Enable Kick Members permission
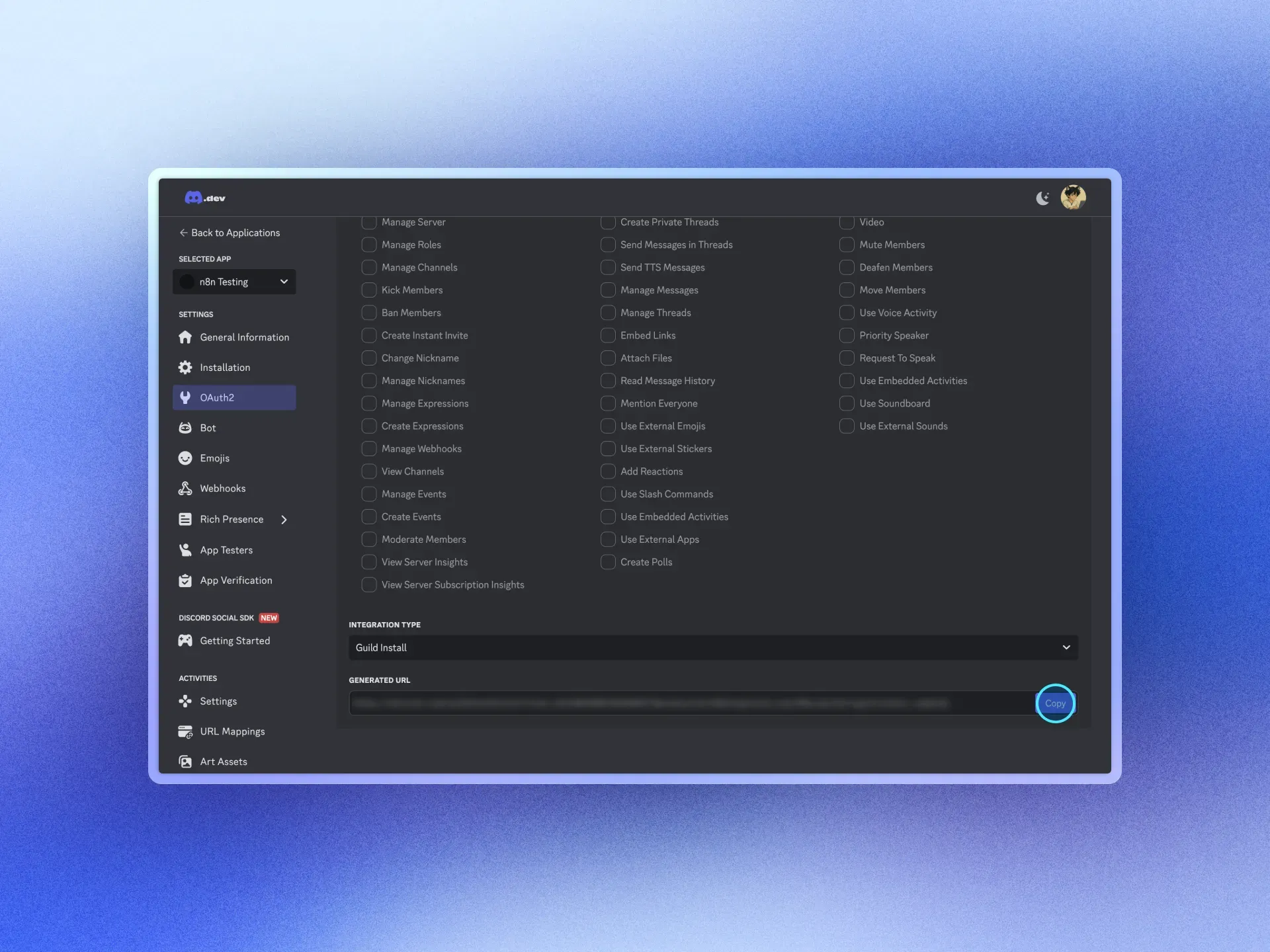Image resolution: width=1270 pixels, height=952 pixels. coord(369,290)
